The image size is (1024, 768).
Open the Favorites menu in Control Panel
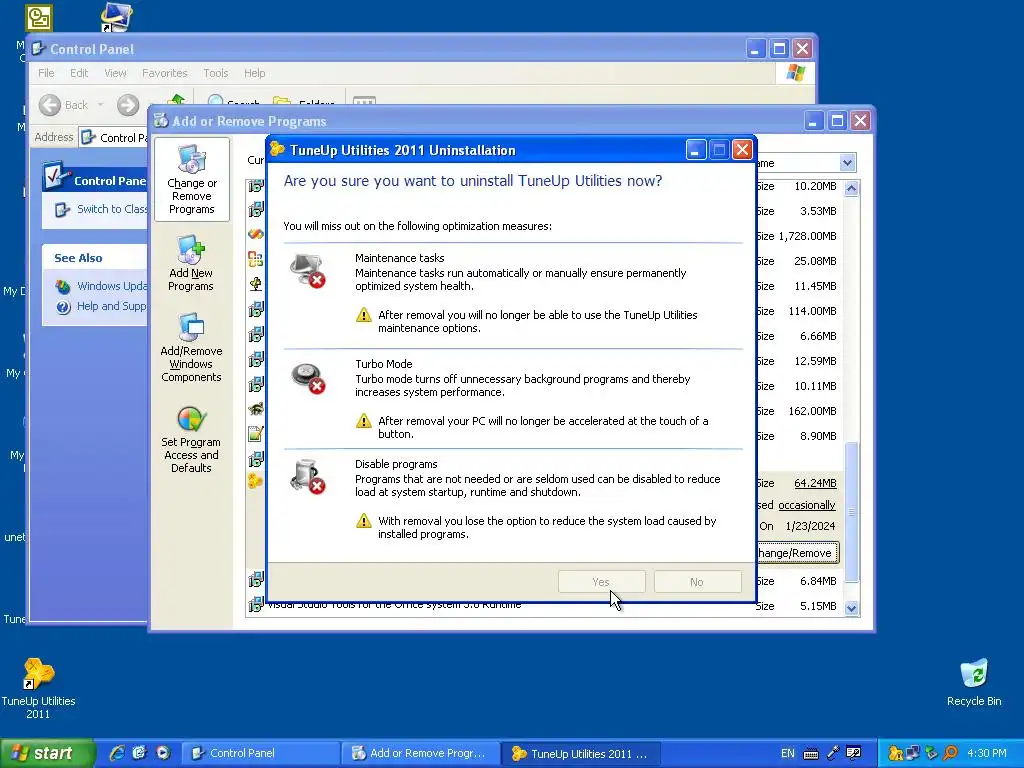point(165,73)
